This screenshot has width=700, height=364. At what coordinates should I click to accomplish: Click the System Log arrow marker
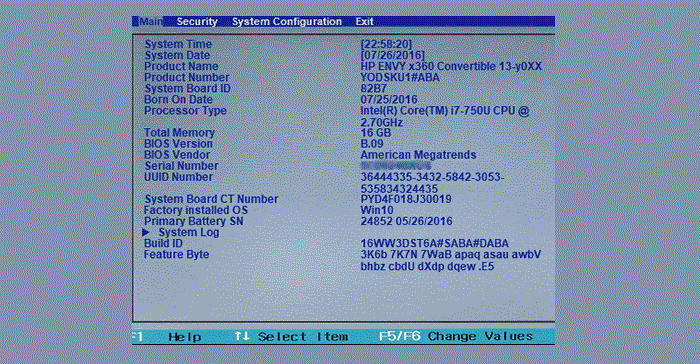point(146,232)
